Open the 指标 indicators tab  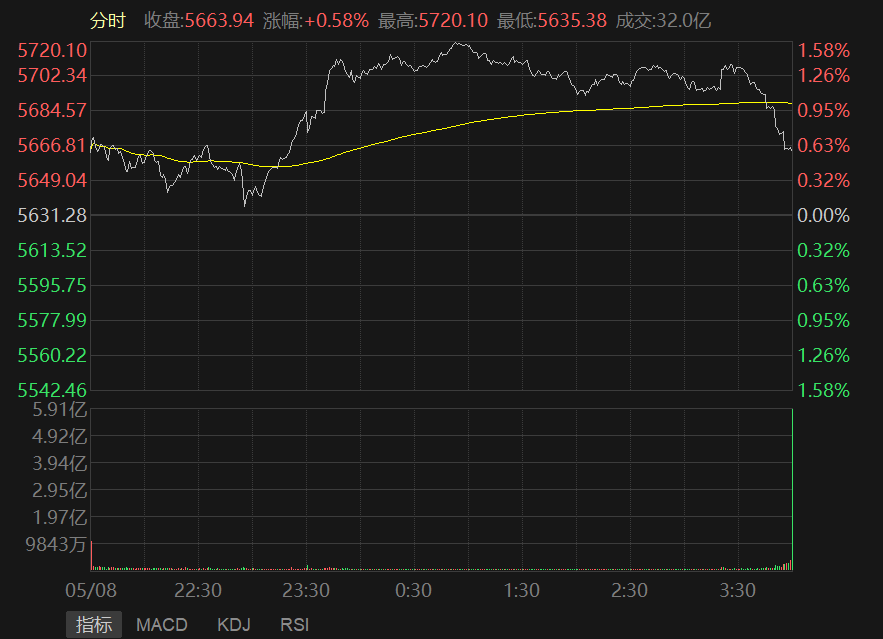[94, 625]
